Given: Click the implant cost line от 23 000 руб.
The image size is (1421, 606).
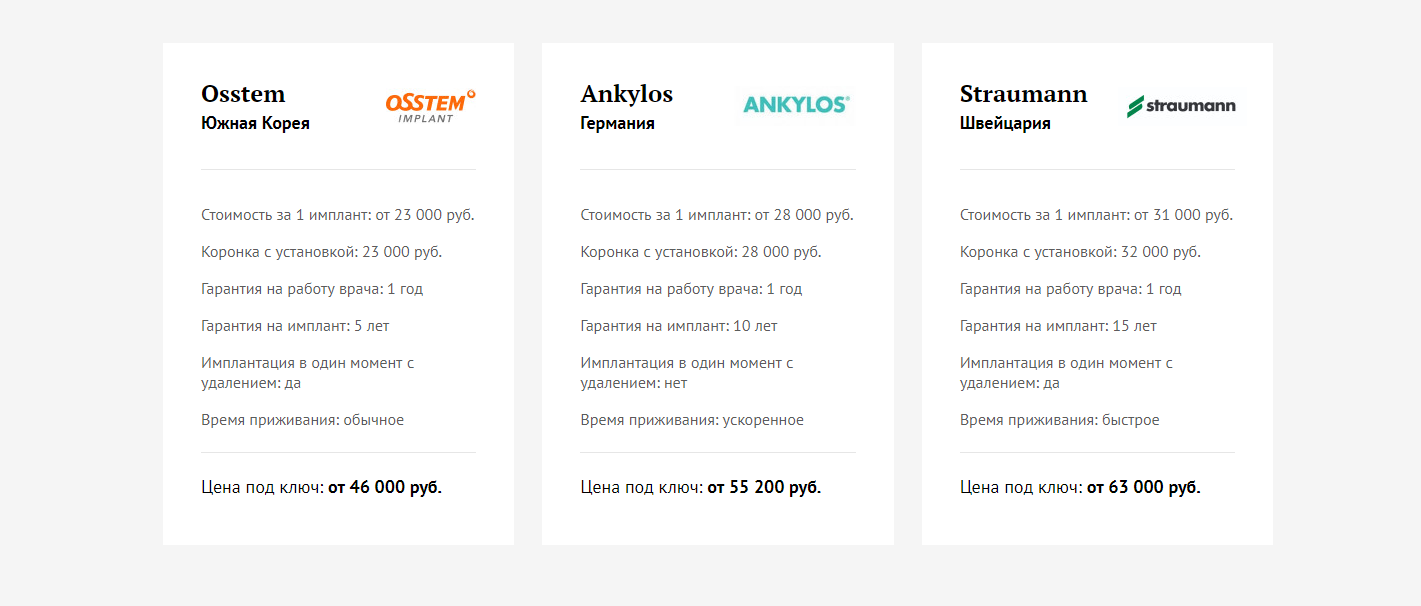Looking at the screenshot, I should tap(338, 215).
